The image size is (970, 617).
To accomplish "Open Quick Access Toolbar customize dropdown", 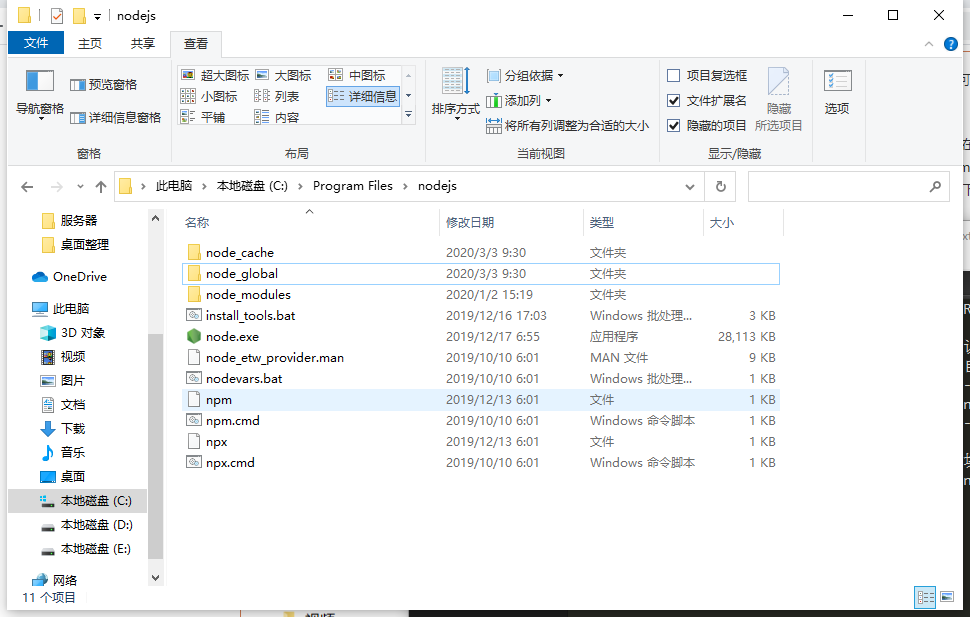I will click(97, 17).
